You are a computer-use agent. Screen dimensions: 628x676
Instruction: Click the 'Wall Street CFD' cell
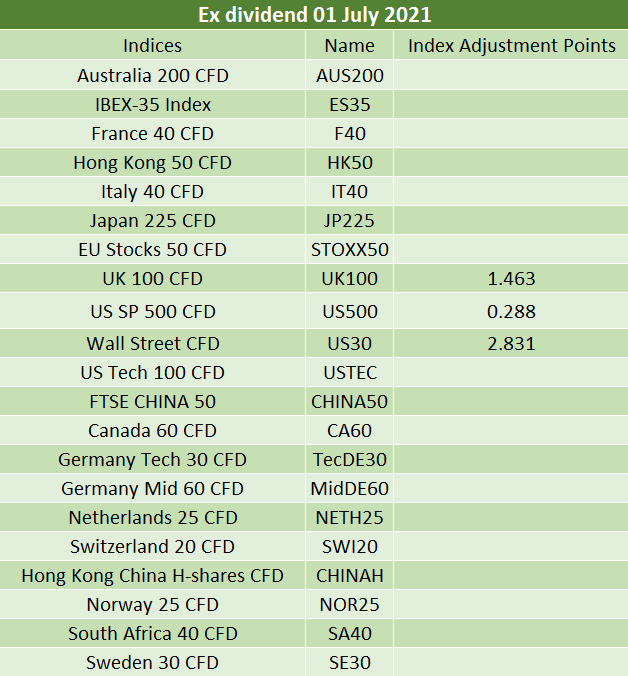(x=153, y=343)
